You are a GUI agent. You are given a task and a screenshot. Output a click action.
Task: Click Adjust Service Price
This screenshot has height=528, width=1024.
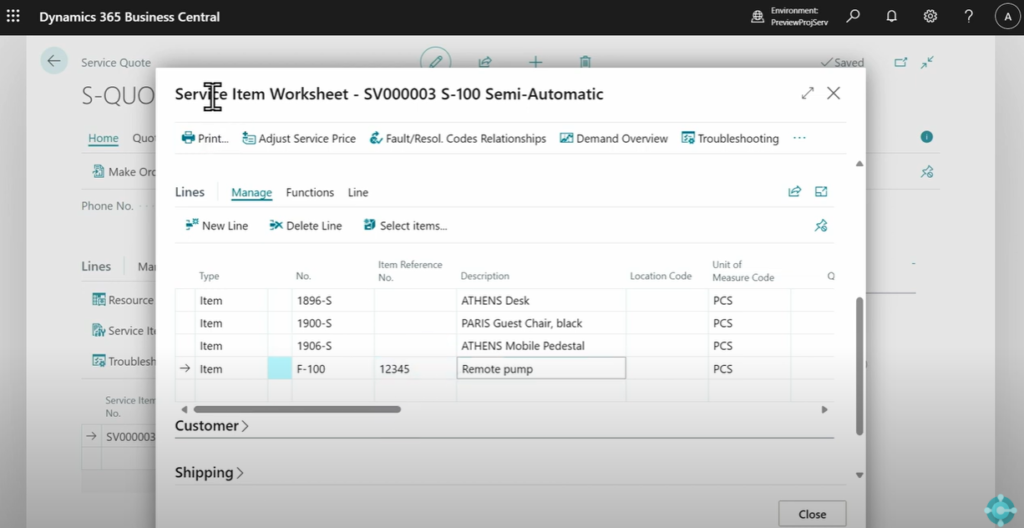pos(299,138)
